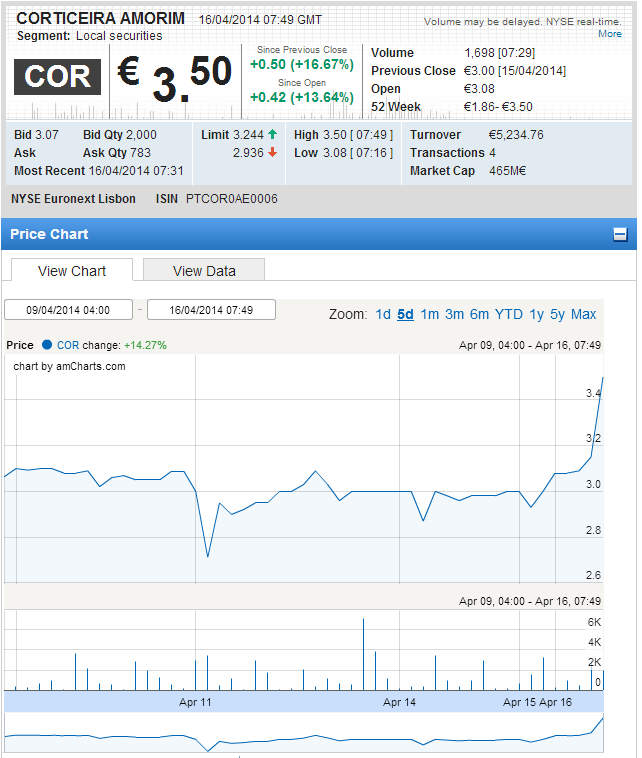Switch to the View Data tab

tap(204, 270)
